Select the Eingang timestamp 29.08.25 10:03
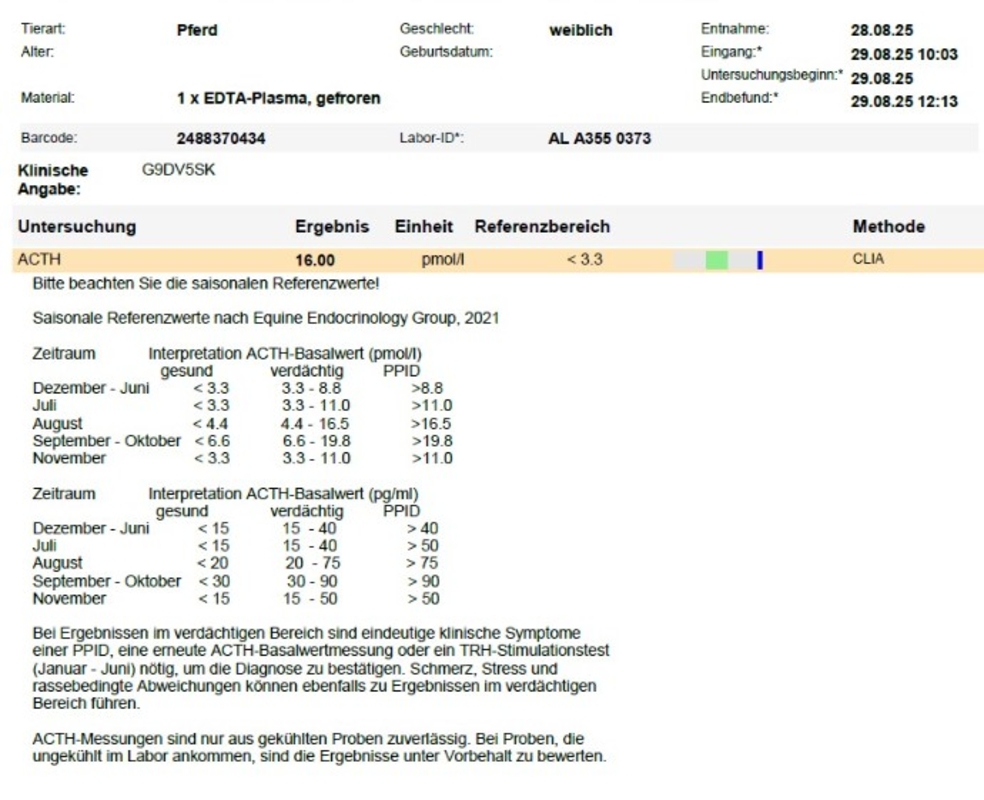Screen dimensions: 984x800 coord(904,55)
